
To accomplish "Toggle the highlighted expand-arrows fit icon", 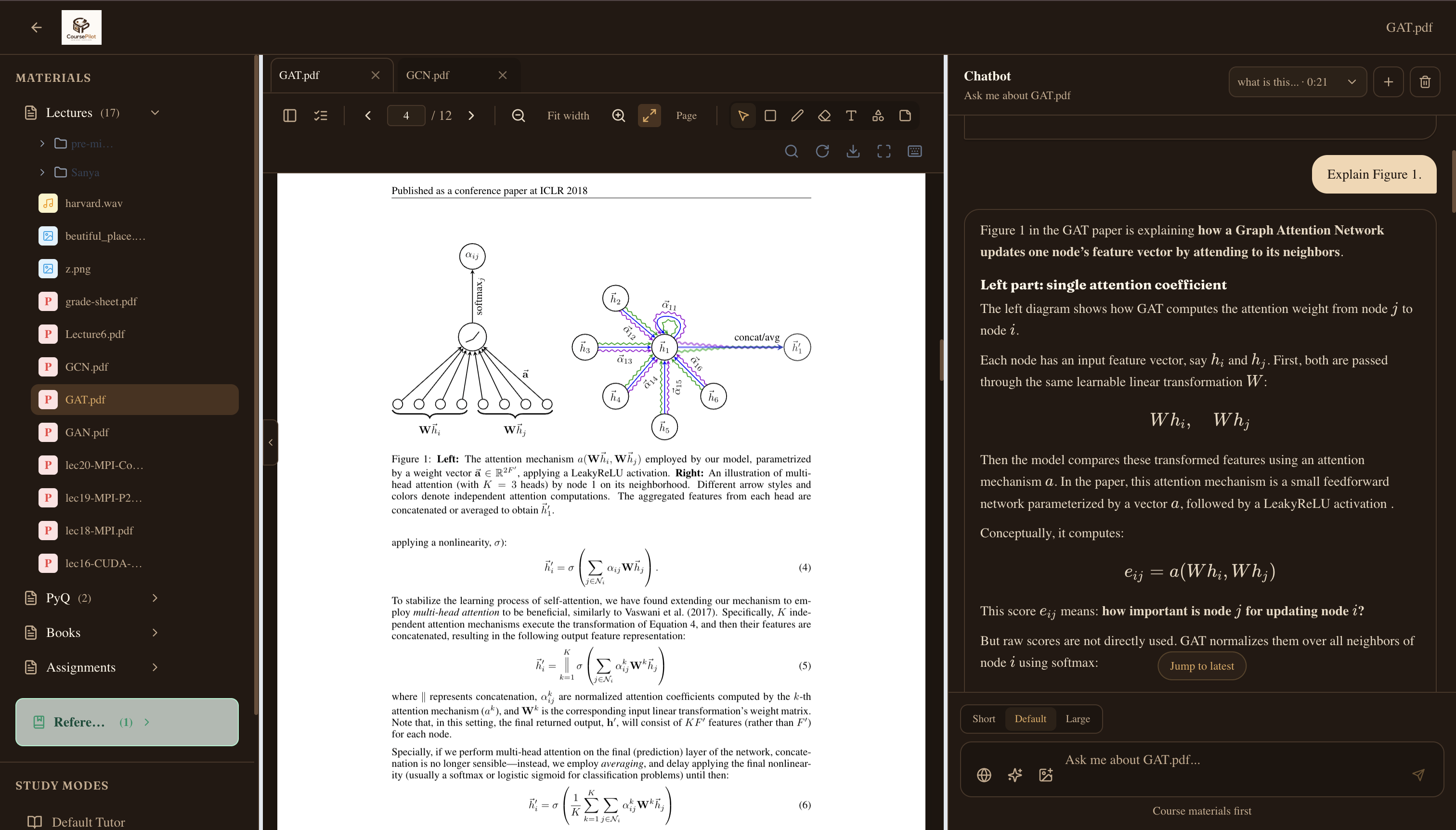I will [x=650, y=116].
